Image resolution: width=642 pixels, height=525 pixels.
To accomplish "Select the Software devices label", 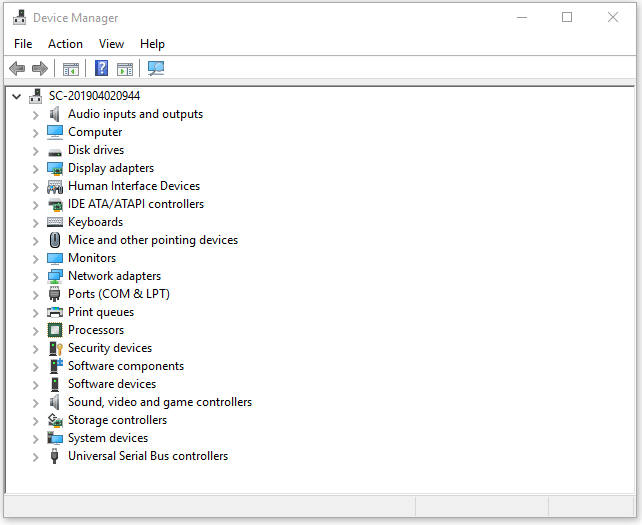I will (x=112, y=384).
